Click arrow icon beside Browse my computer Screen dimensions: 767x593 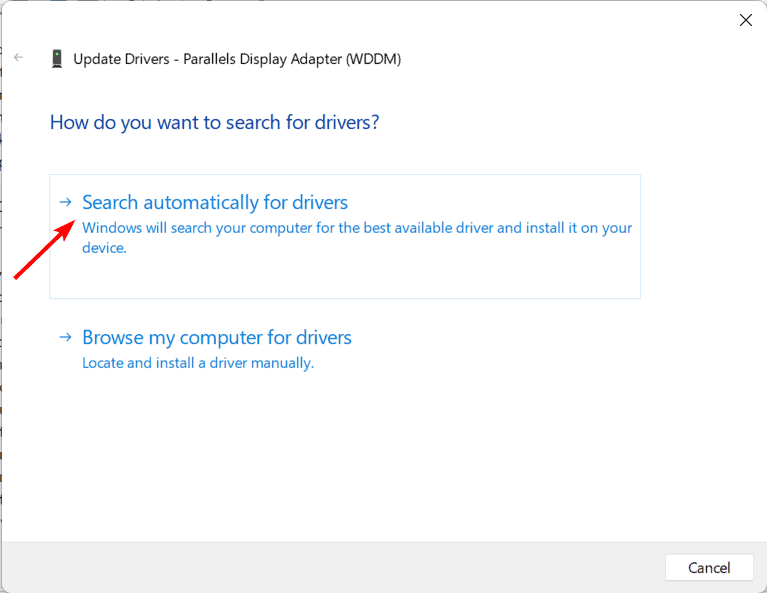[x=66, y=337]
